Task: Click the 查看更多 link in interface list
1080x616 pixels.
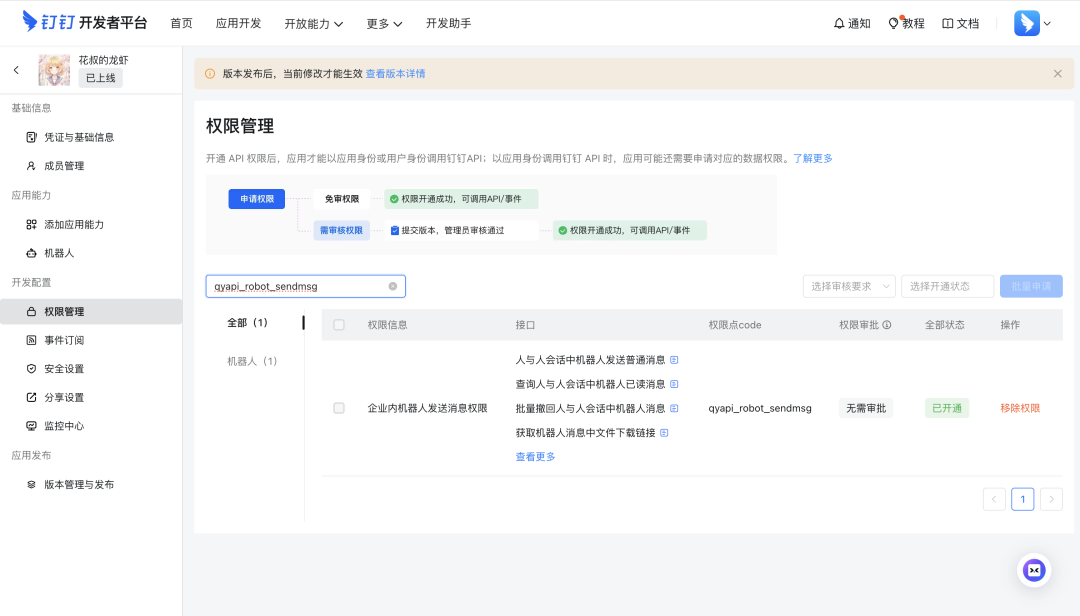Action: point(535,457)
